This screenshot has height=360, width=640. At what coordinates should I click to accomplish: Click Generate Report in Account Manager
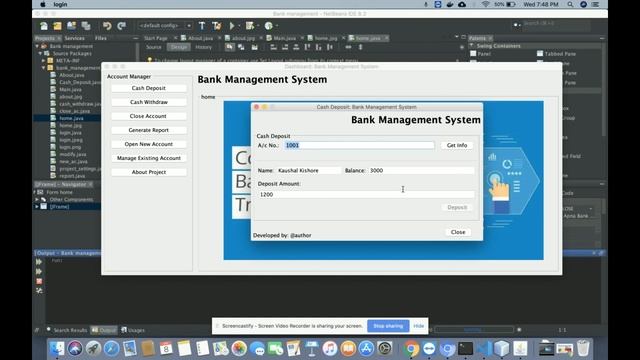149,130
